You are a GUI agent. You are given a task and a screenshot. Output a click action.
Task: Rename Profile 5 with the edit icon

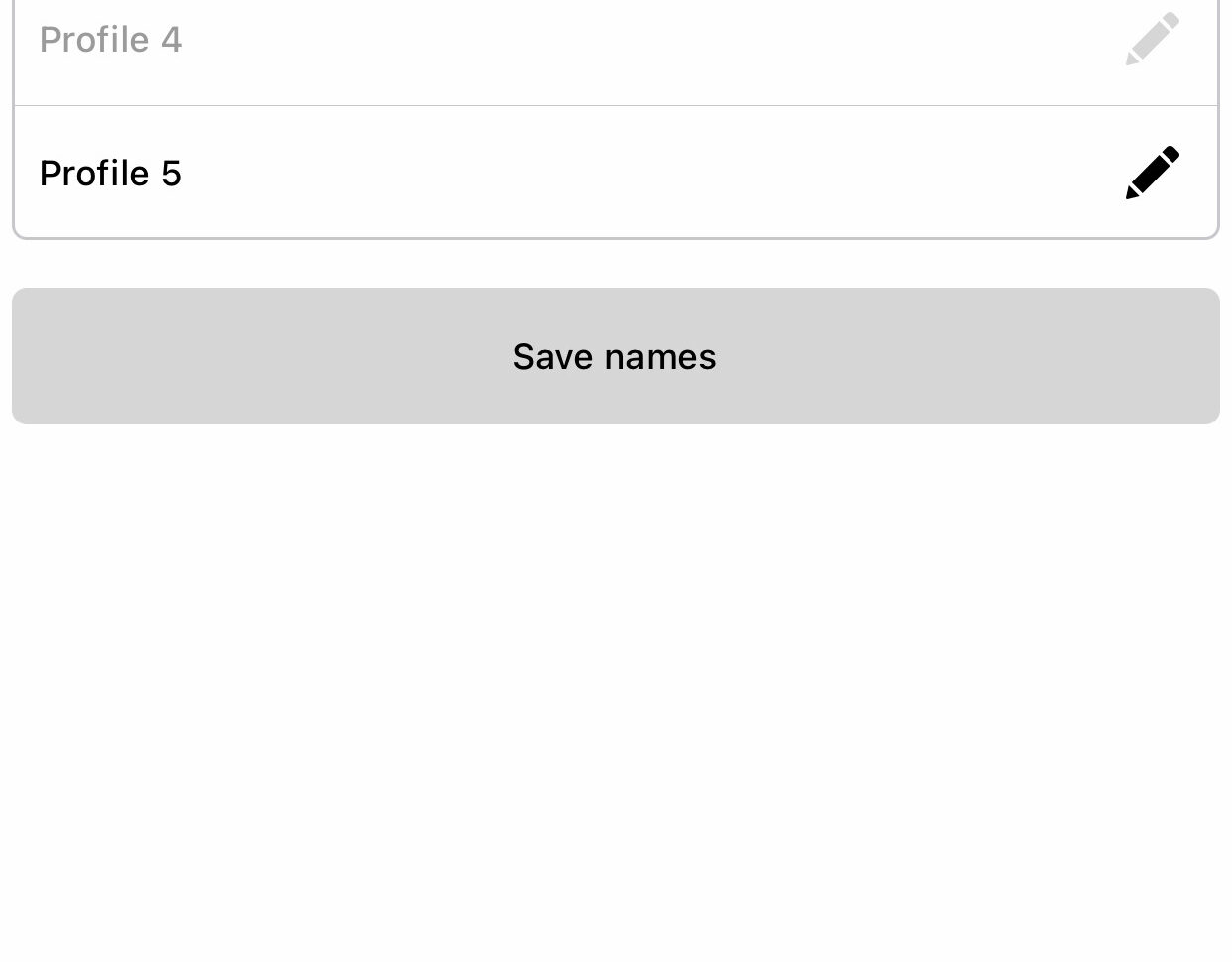click(1153, 173)
